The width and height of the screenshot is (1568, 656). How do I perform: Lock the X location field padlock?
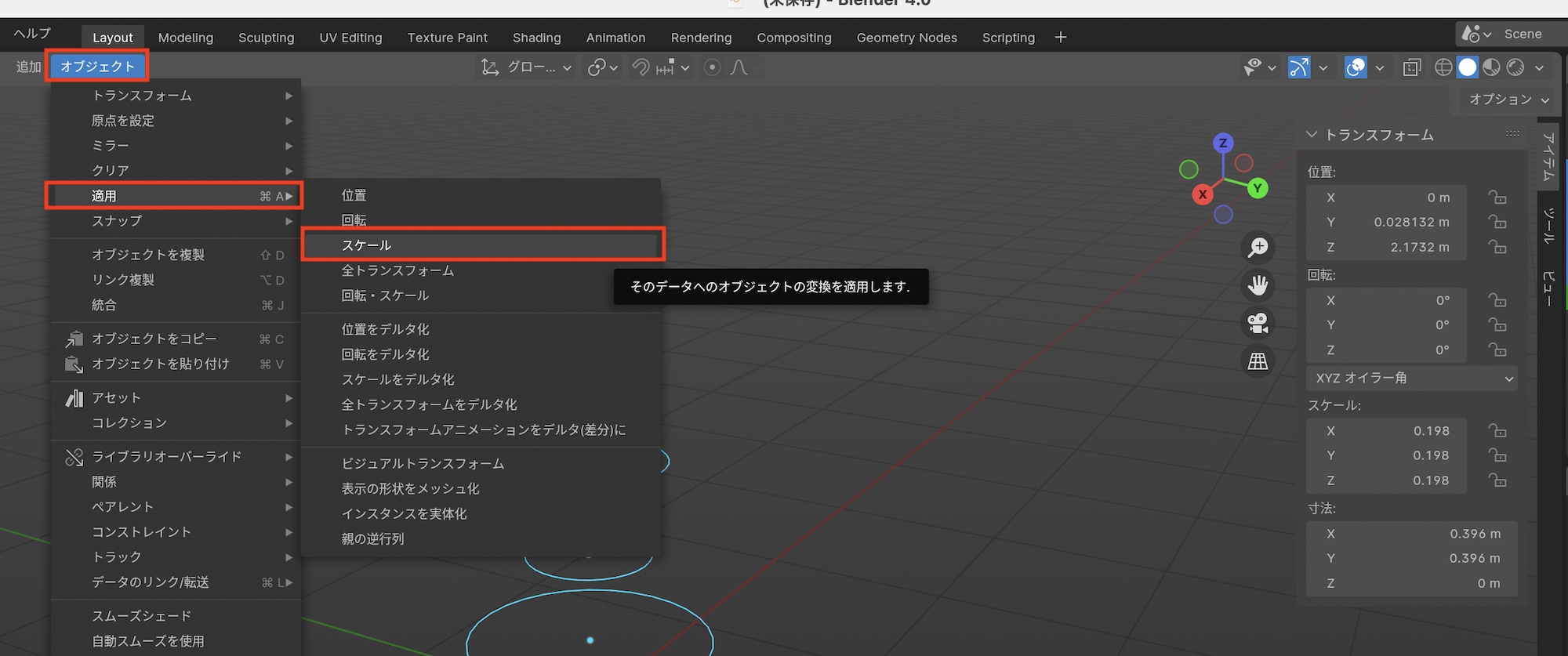1497,198
